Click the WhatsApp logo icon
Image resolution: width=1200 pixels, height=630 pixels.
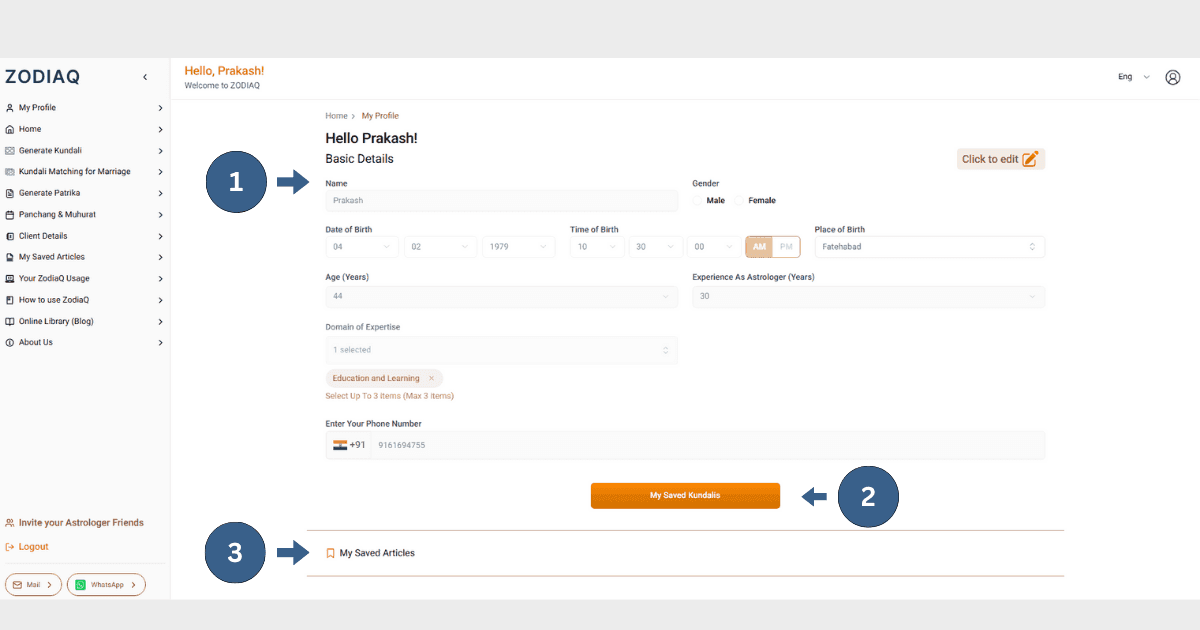[81, 584]
